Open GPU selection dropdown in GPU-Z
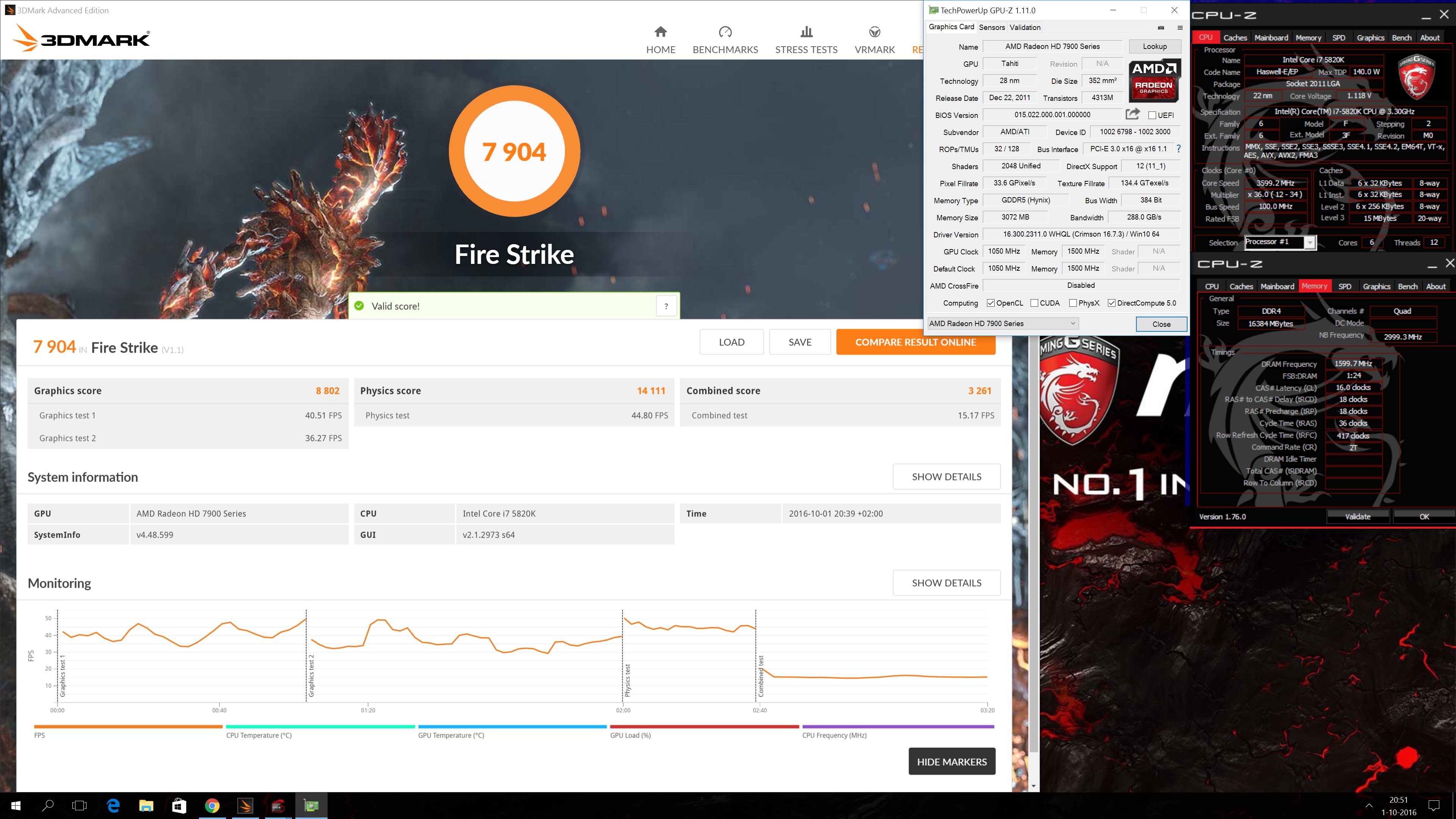1456x819 pixels. pyautogui.click(x=1003, y=323)
